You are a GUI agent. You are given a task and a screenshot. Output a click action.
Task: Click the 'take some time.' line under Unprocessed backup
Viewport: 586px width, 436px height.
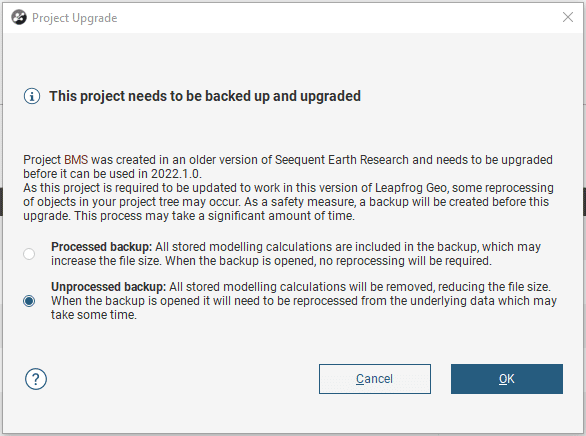tap(94, 315)
